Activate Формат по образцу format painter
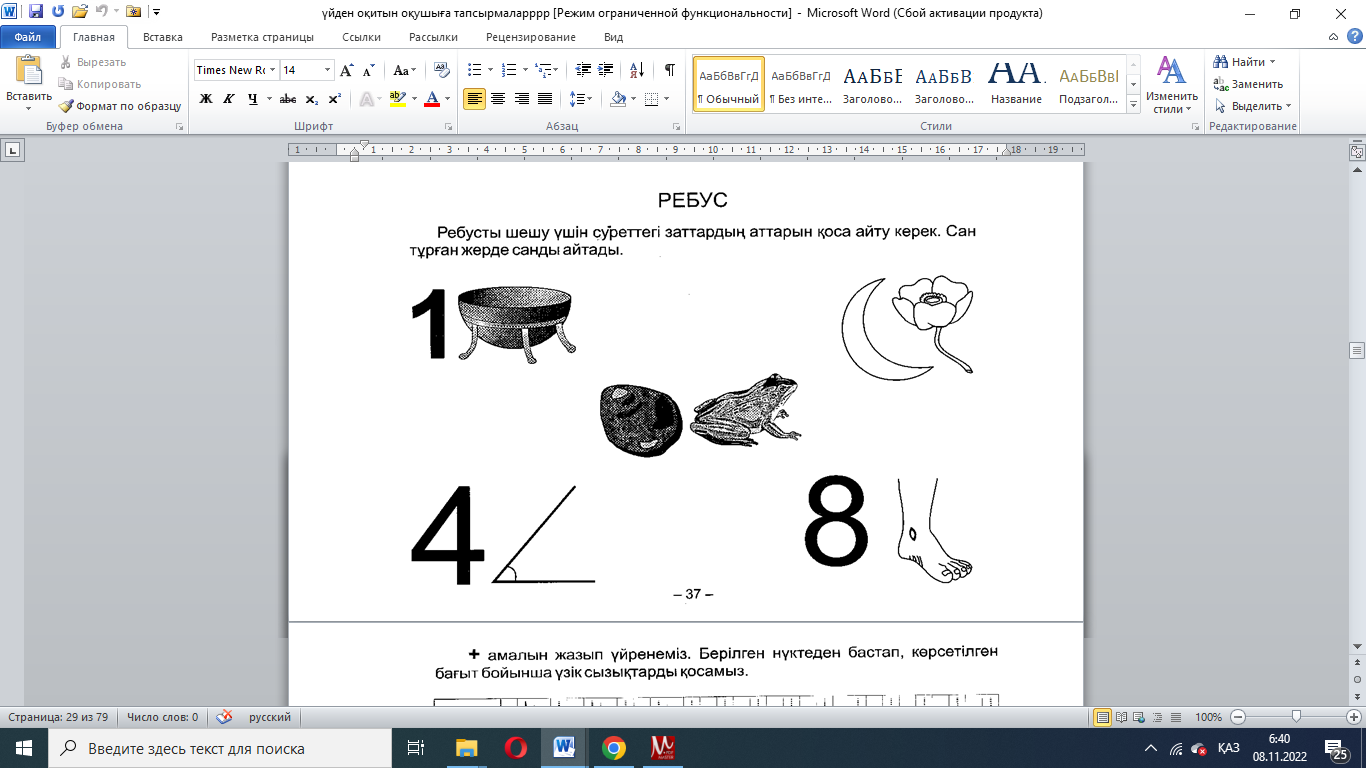Image resolution: width=1366 pixels, height=768 pixels. coord(119,106)
